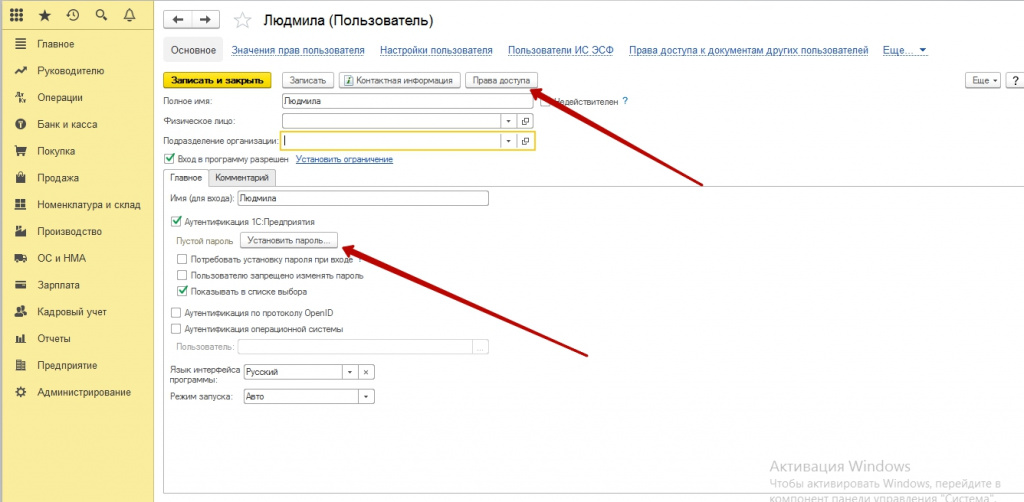This screenshot has width=1024, height=502.
Task: Click the Установить пароль button
Action: [289, 240]
